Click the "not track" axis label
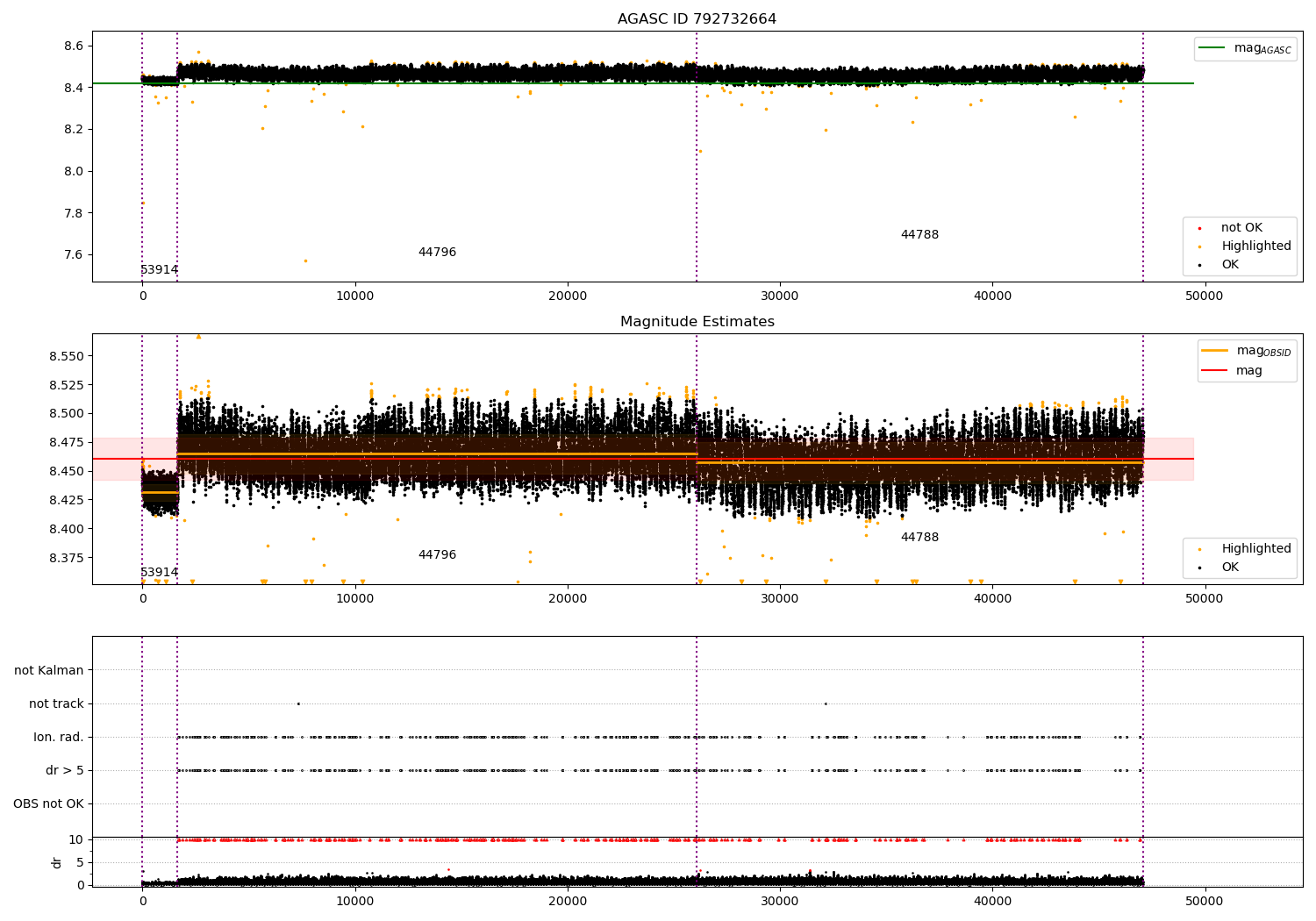Screen dimensions: 1316x921 [56, 704]
